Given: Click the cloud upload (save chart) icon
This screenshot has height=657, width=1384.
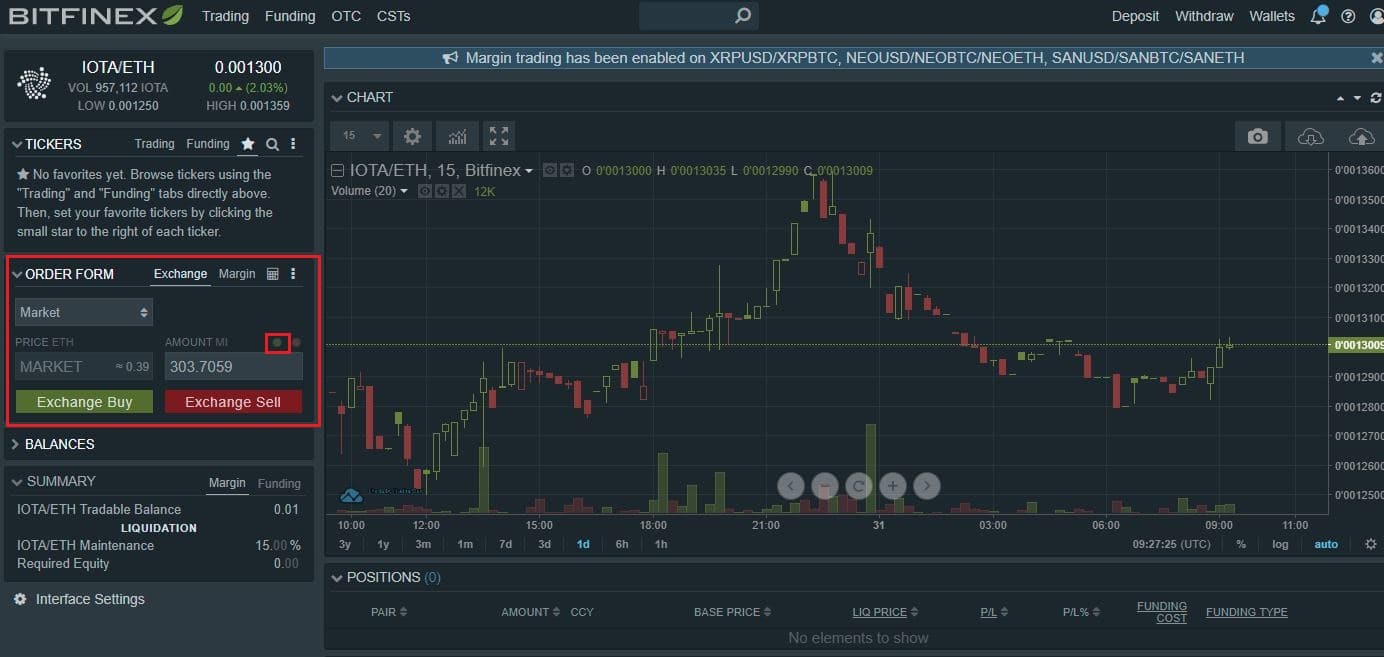Looking at the screenshot, I should (1361, 137).
